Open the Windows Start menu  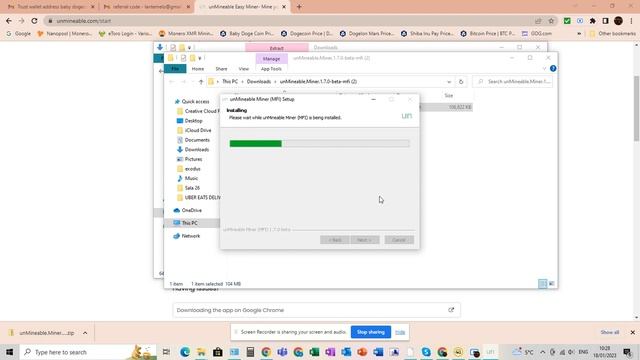coord(9,352)
